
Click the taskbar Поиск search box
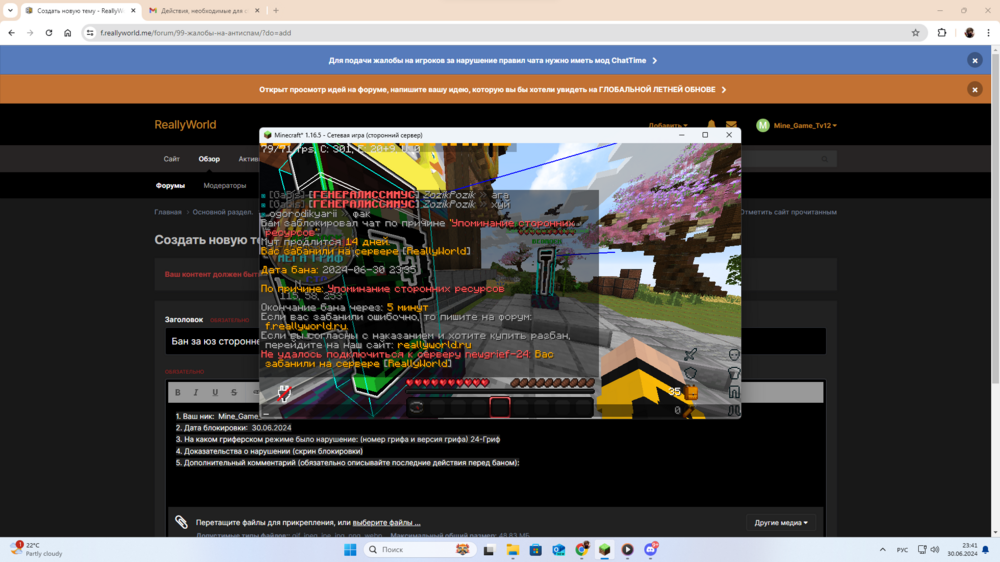pos(418,549)
